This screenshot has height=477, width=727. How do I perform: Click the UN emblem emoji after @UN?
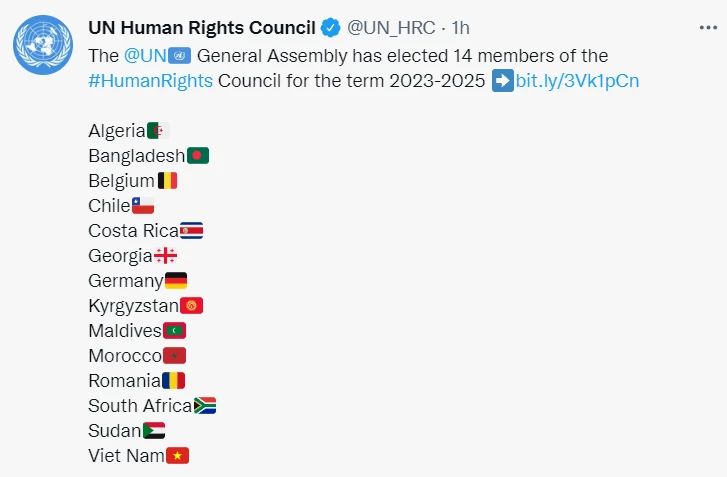click(x=179, y=55)
